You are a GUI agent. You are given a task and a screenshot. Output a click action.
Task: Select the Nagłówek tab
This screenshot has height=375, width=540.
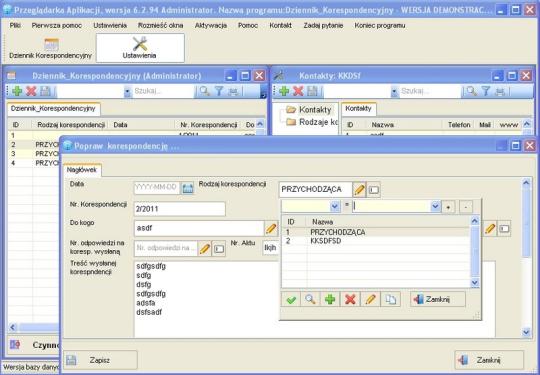point(82,170)
